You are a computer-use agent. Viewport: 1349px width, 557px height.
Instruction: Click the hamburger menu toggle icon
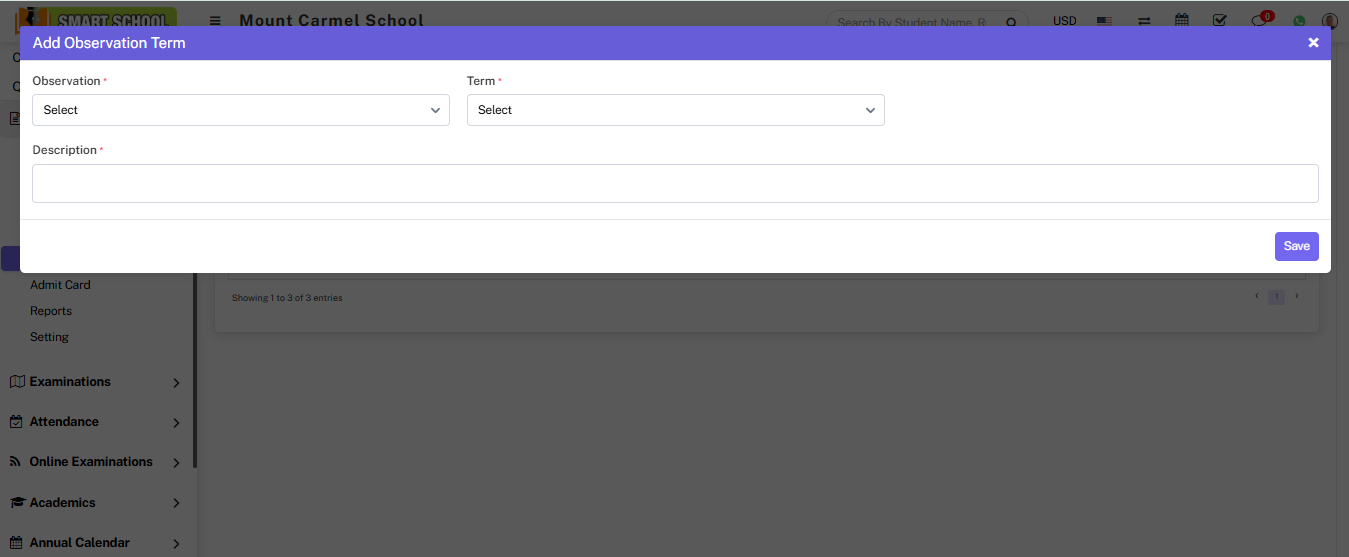click(215, 21)
